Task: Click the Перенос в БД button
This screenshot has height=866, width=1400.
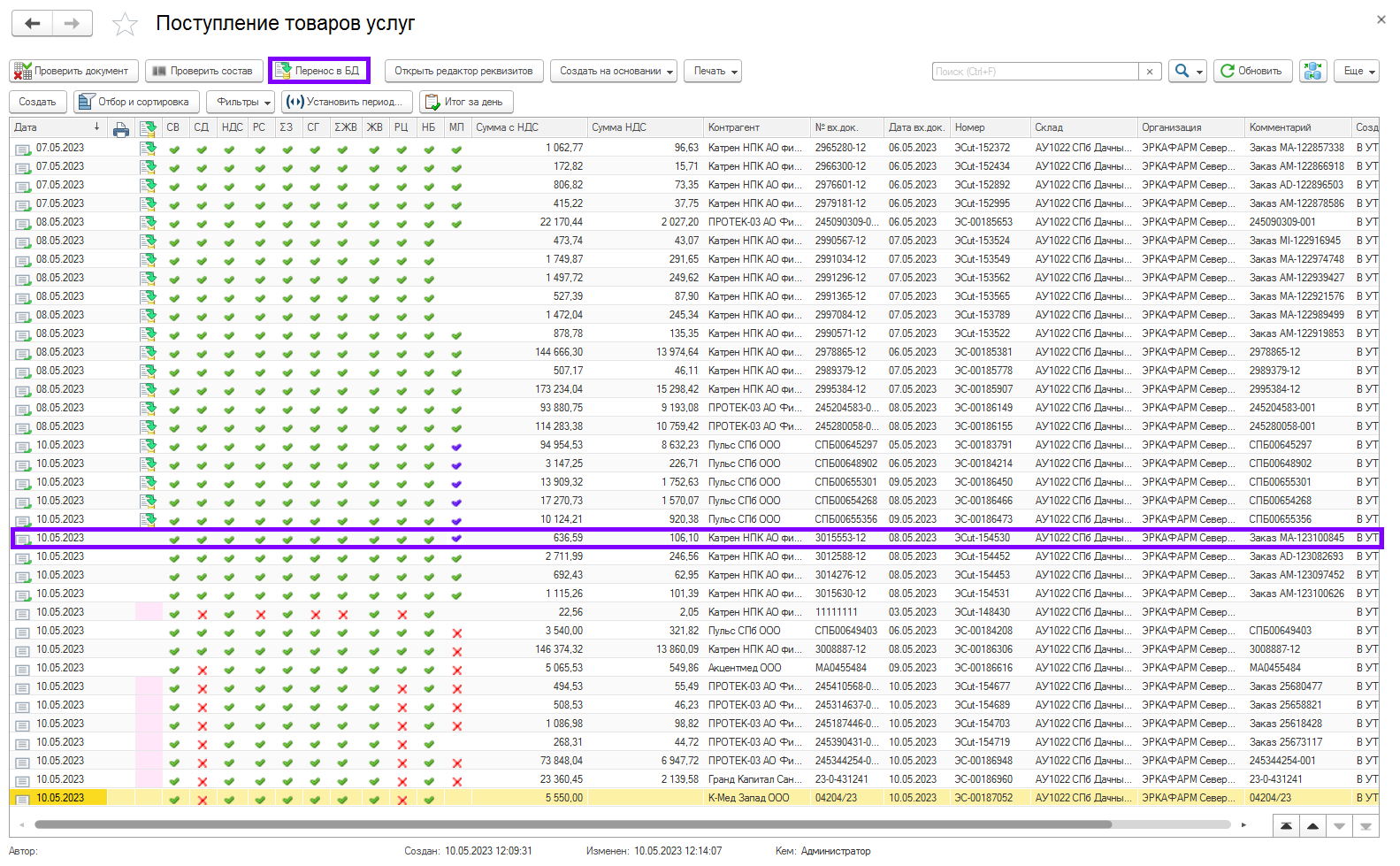Action: pyautogui.click(x=319, y=71)
